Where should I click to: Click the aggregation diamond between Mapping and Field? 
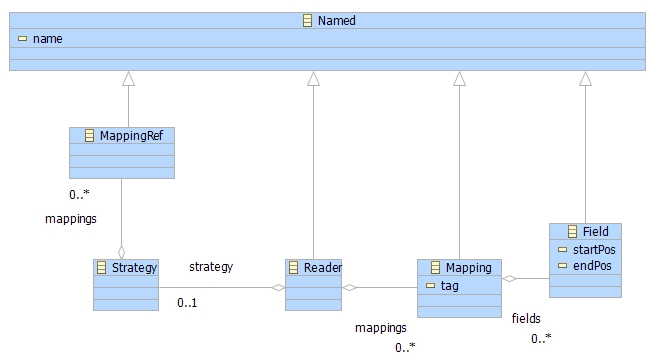click(509, 278)
